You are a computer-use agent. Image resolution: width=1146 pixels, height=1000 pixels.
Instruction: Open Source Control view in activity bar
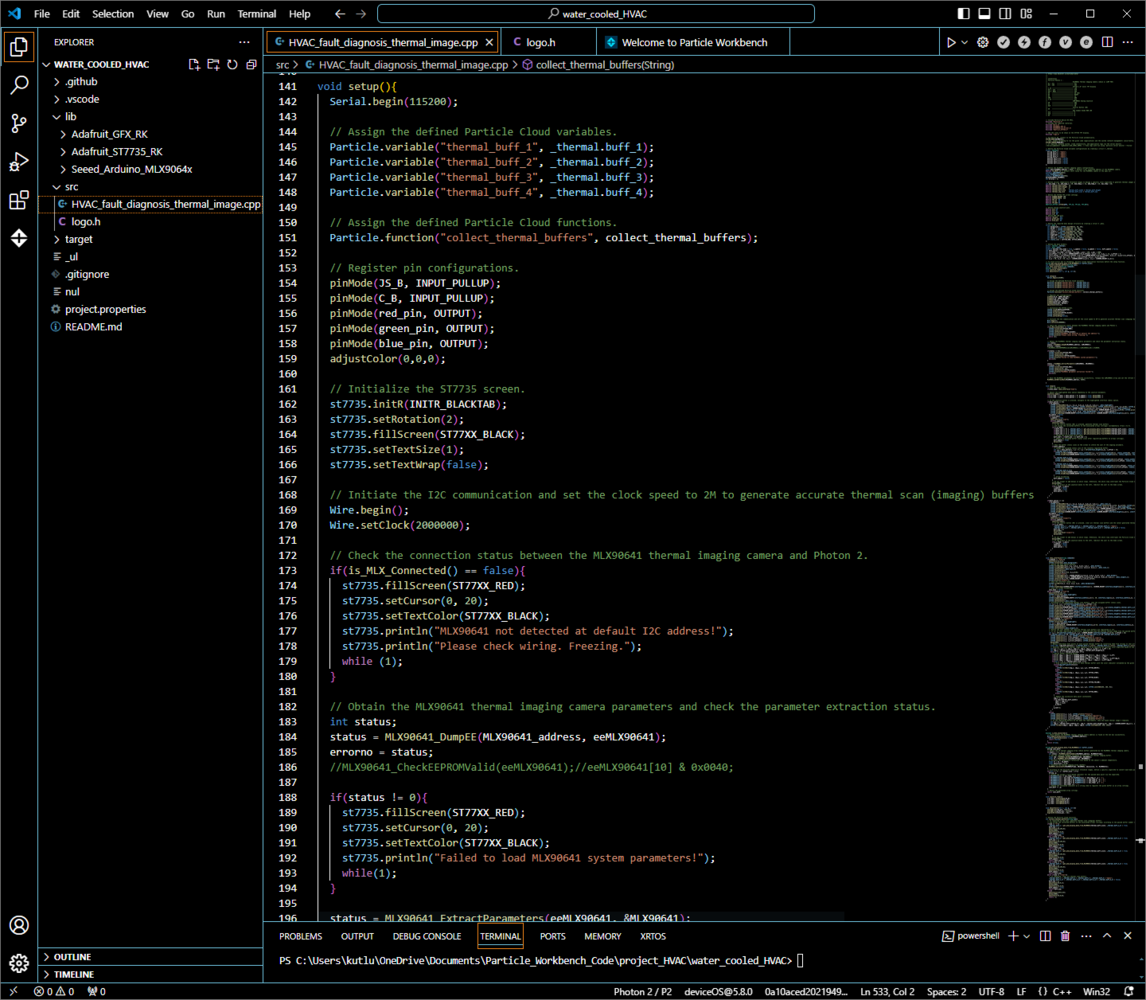19,124
